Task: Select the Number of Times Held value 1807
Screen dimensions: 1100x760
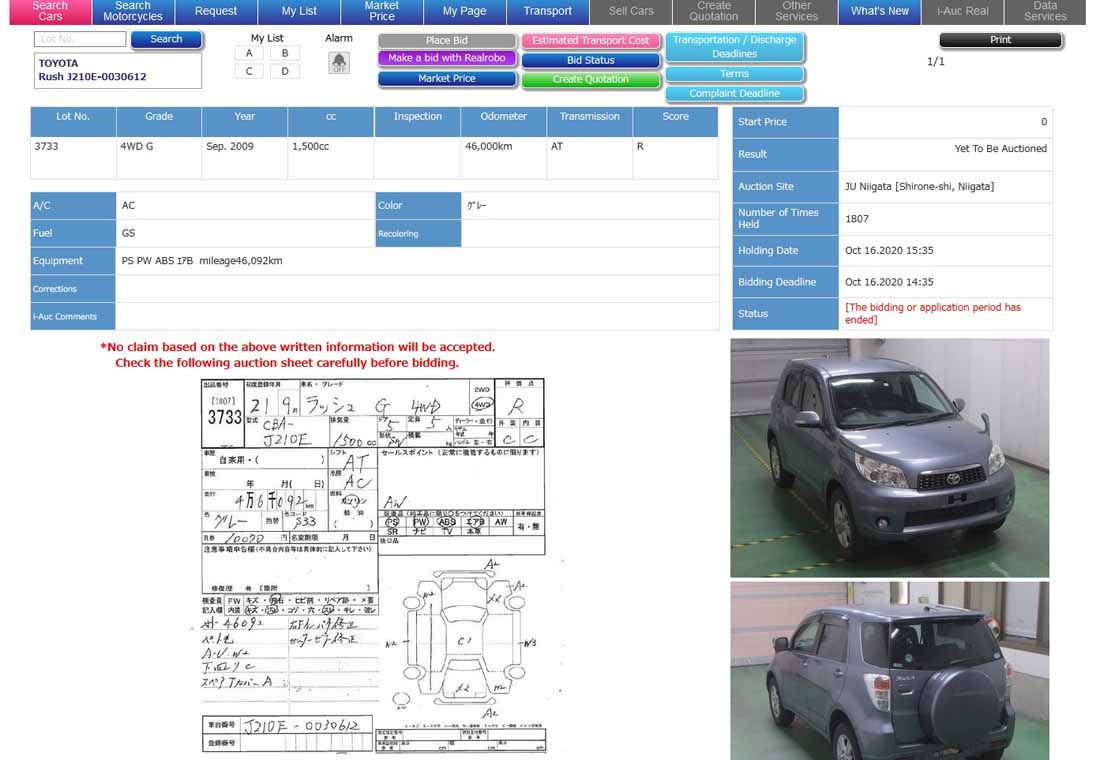Action: [x=857, y=219]
